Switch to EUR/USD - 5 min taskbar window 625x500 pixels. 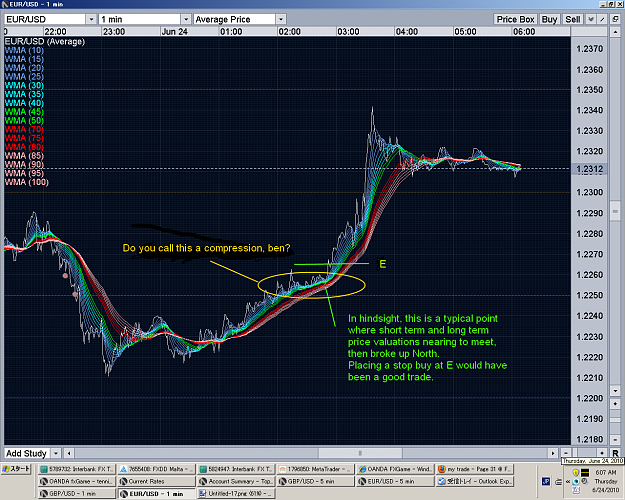395,482
